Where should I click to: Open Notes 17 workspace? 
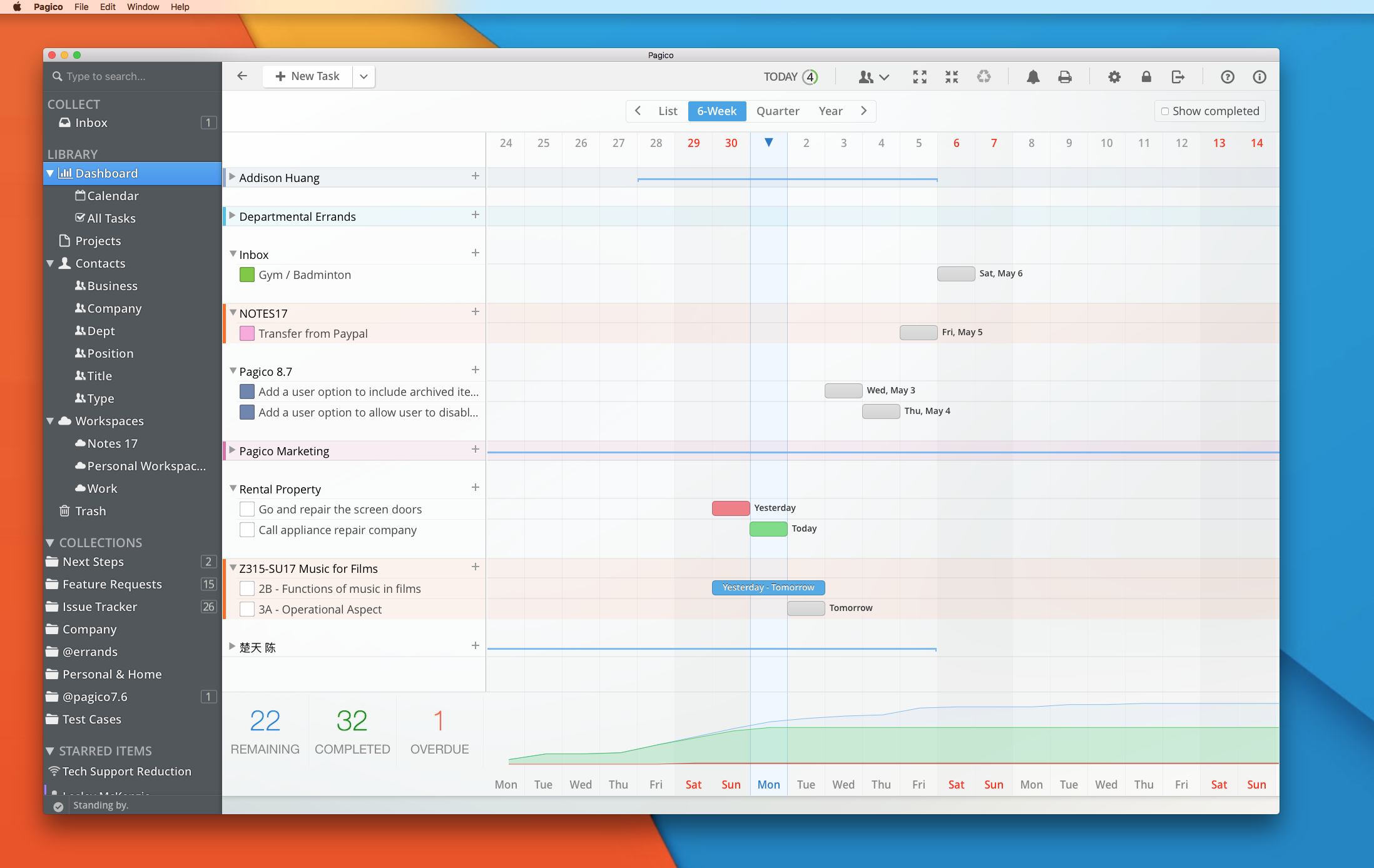tap(133, 443)
